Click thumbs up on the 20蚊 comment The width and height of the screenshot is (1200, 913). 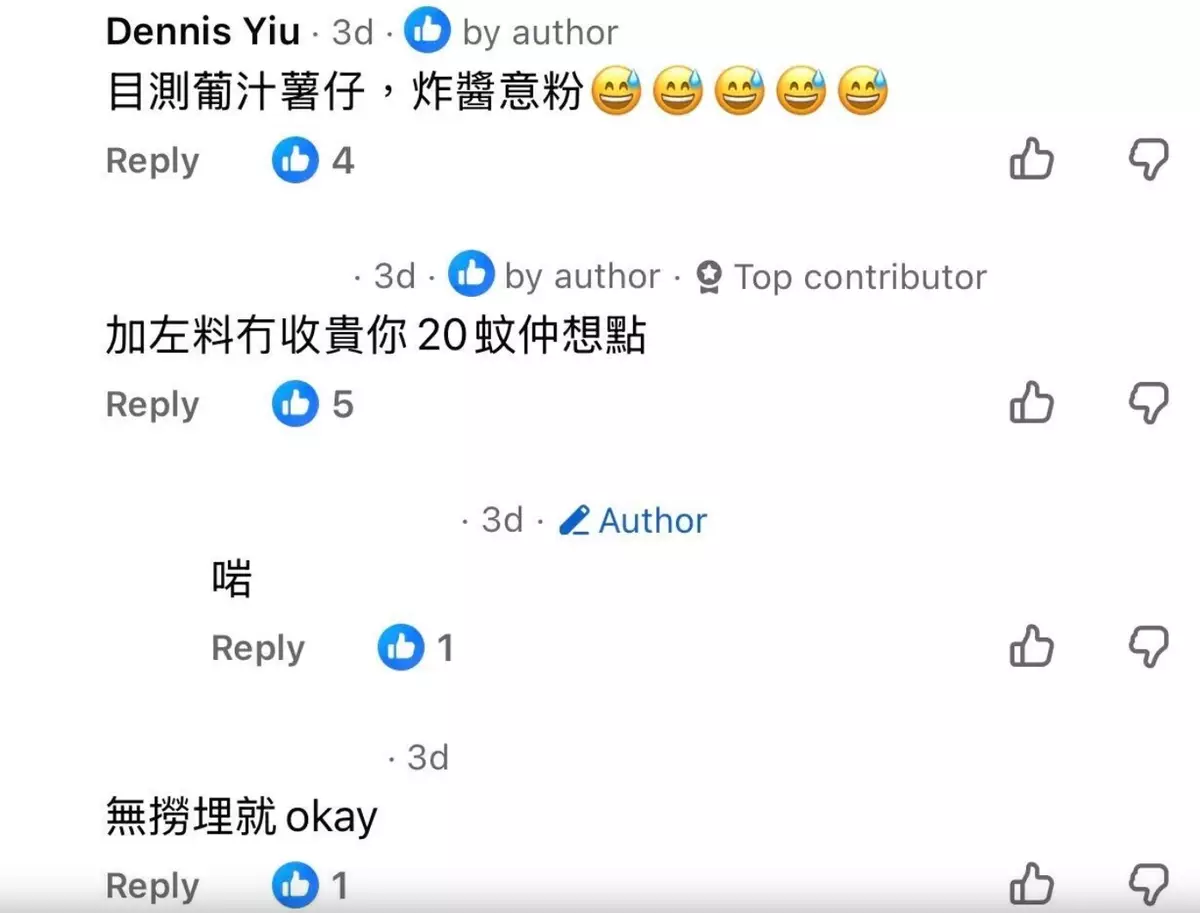coord(1031,403)
